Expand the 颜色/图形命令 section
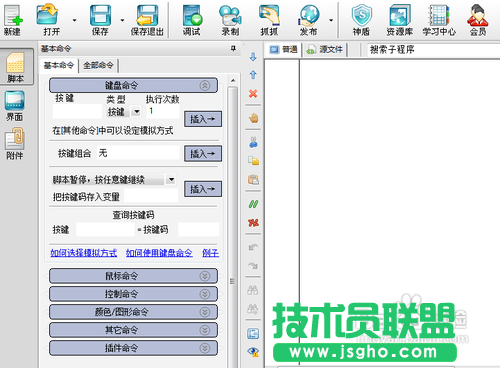 click(x=205, y=312)
